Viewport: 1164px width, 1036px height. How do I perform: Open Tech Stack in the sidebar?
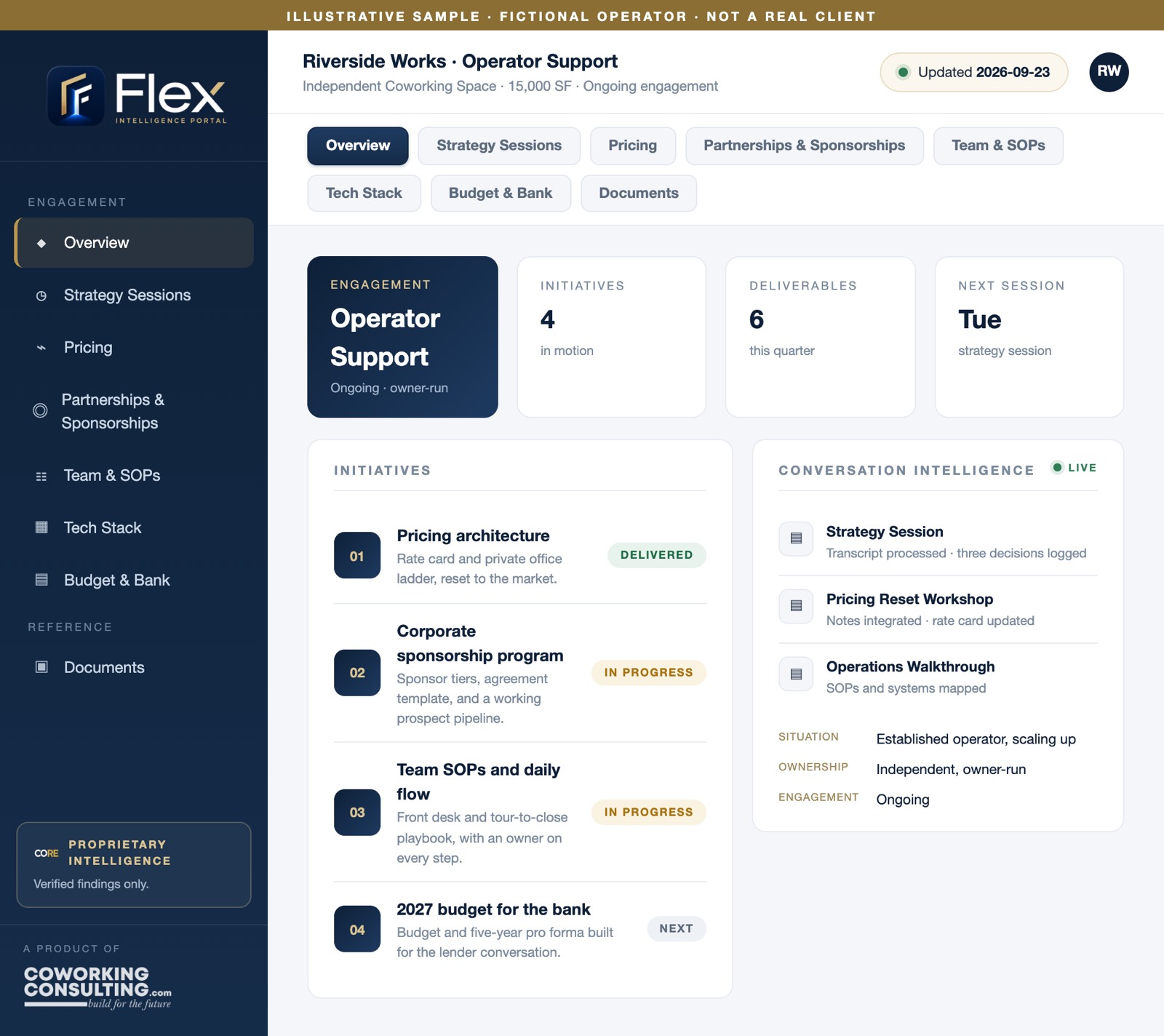click(x=134, y=527)
